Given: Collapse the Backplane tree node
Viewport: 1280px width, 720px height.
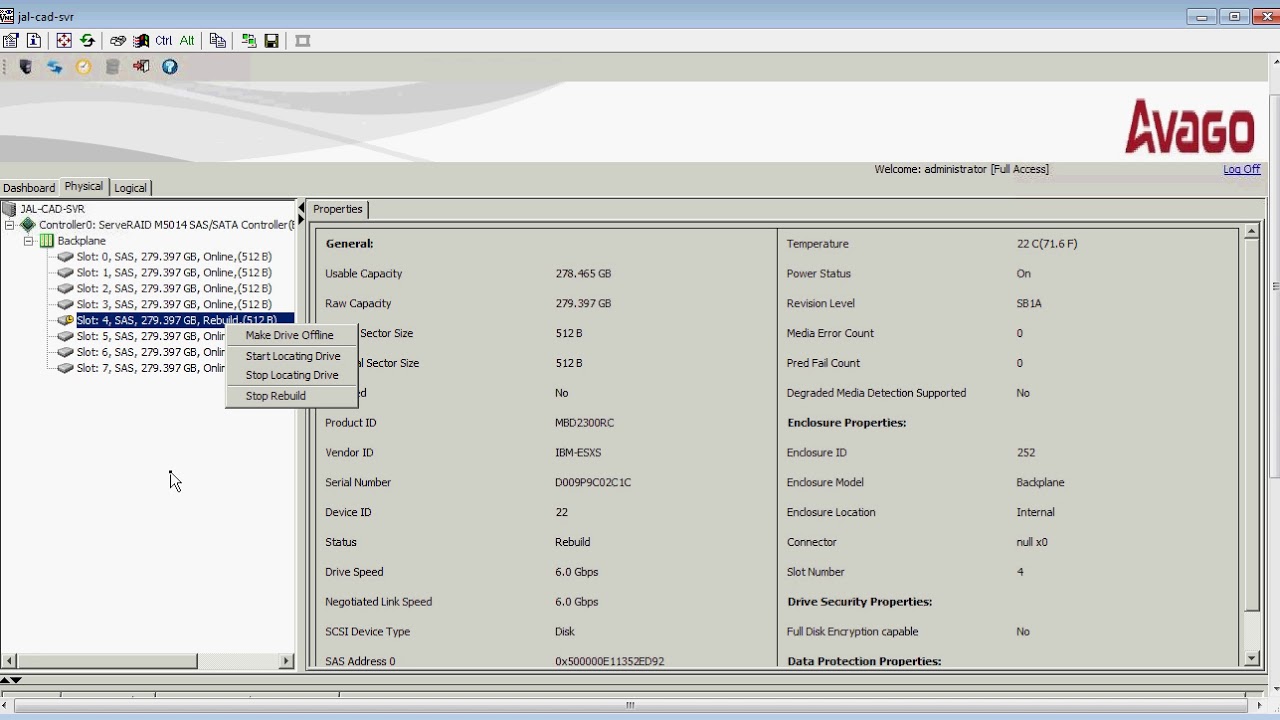Looking at the screenshot, I should pos(29,241).
